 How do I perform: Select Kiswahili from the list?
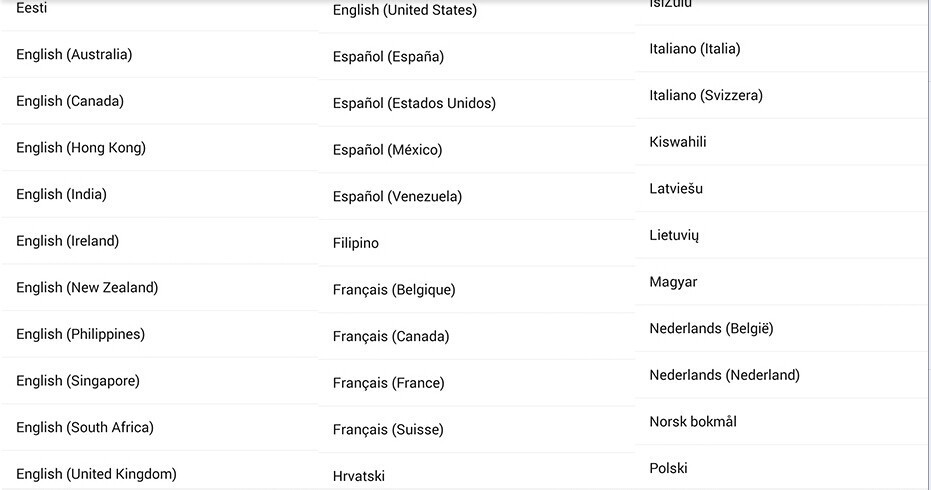pos(678,142)
